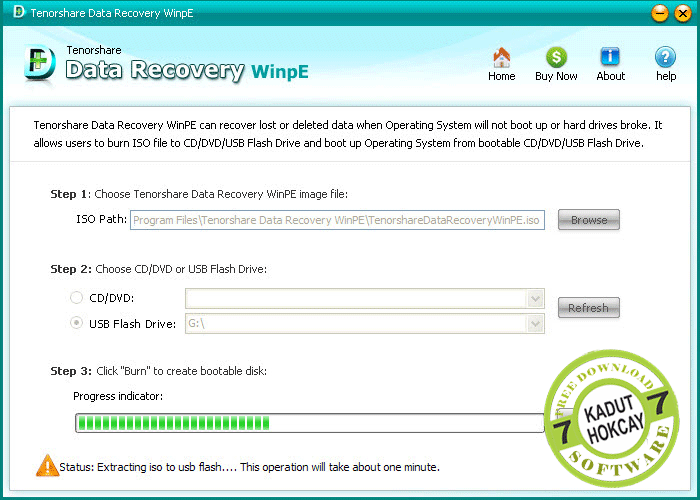Click the 'Tenorshare Data Recovery WinpE' title bar text
This screenshot has width=700, height=500.
point(112,13)
